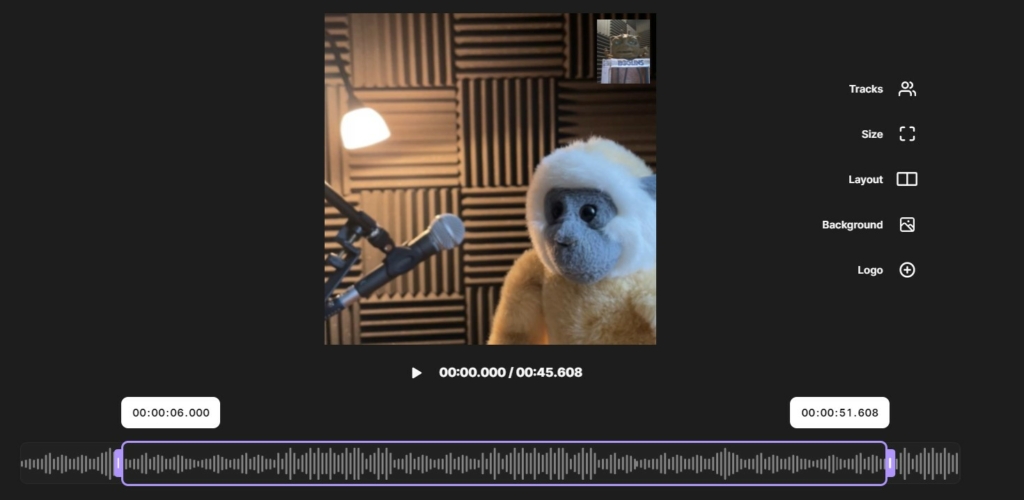Screen dimensions: 1024x500
Task: Open the Tracks people icon
Action: click(907, 89)
